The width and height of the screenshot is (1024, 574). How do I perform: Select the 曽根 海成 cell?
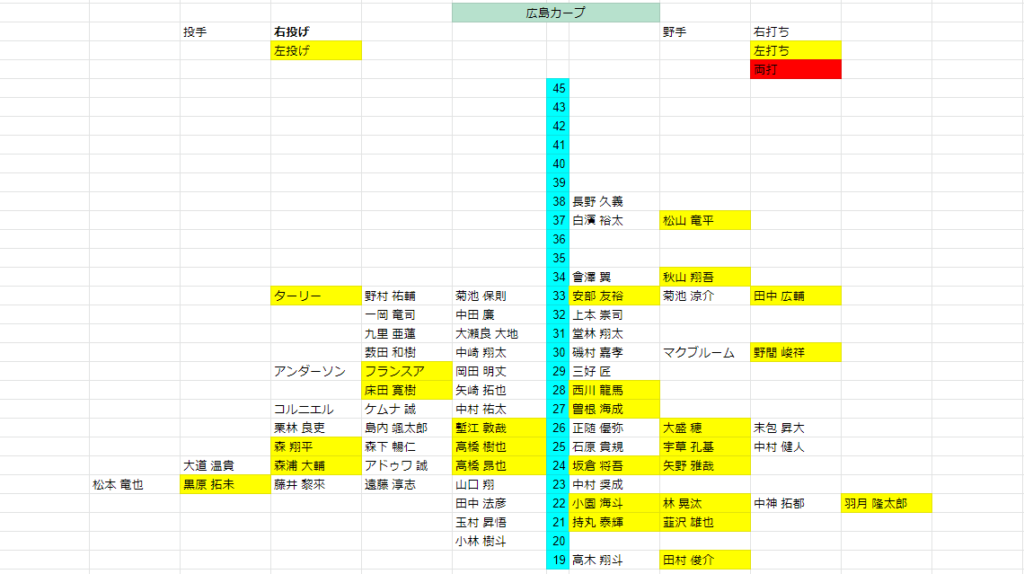[x=614, y=409]
